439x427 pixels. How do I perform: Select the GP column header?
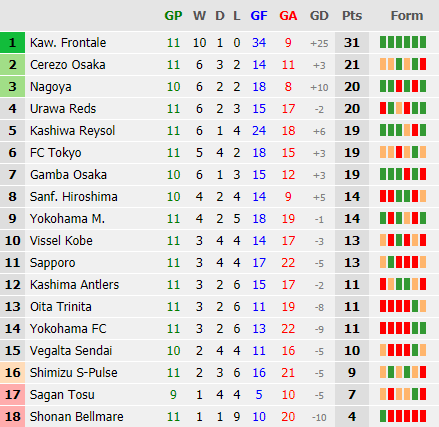[x=173, y=16]
